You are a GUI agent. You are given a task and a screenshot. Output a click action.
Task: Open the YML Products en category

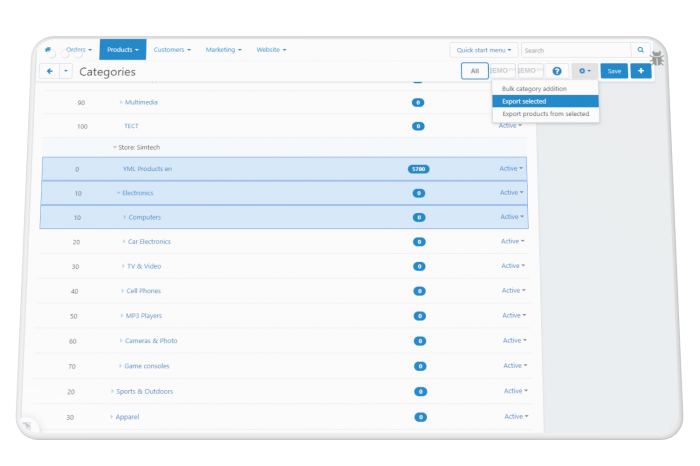point(147,169)
